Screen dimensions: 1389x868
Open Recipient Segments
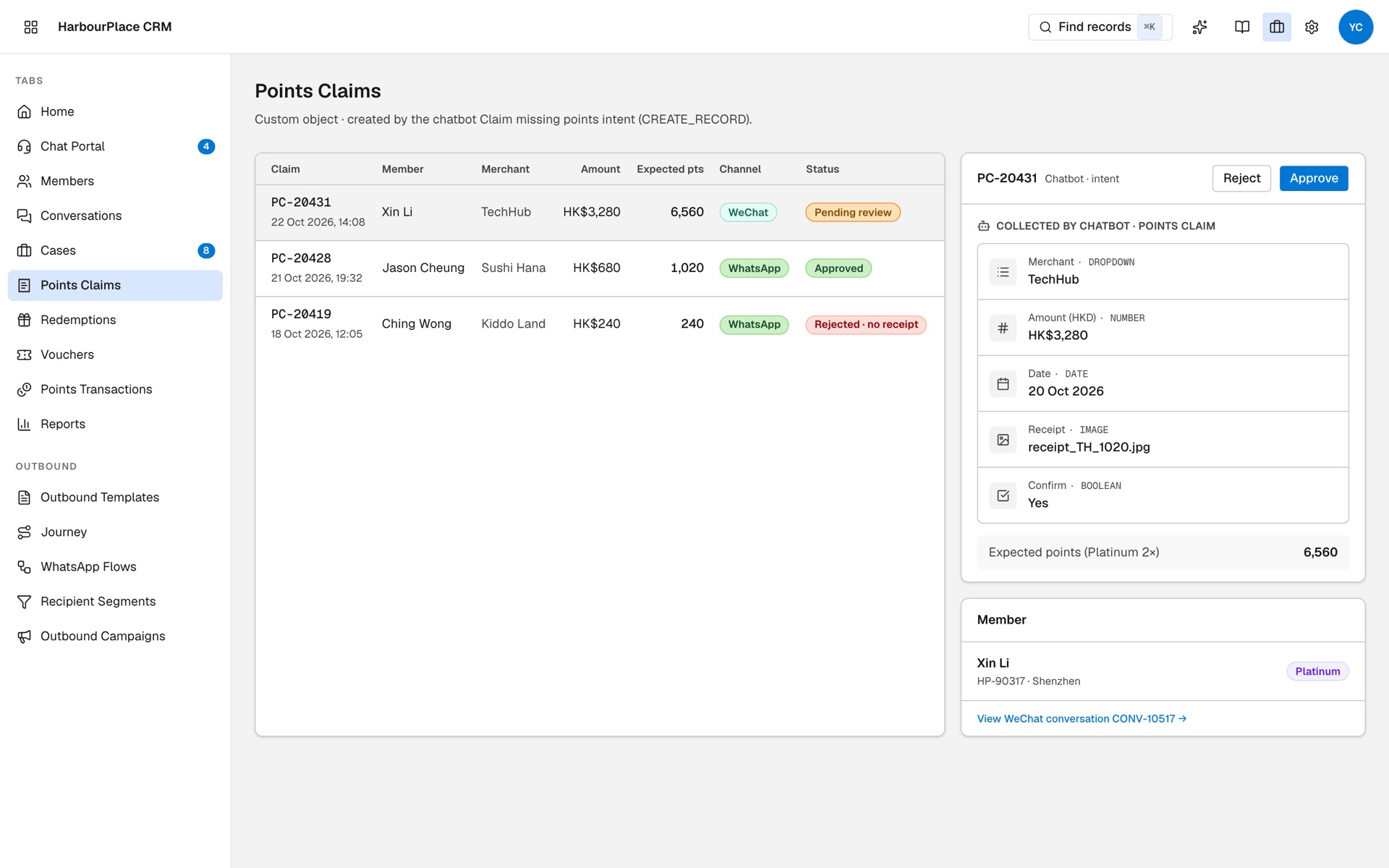pyautogui.click(x=115, y=601)
